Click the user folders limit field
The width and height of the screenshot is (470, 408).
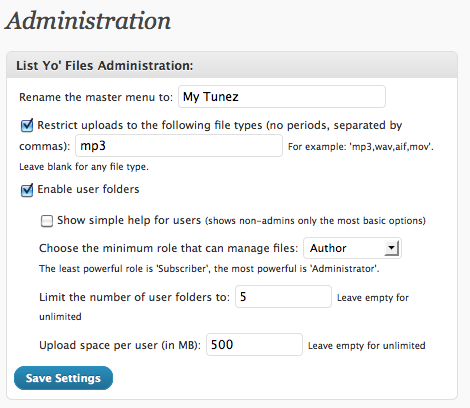coord(283,296)
